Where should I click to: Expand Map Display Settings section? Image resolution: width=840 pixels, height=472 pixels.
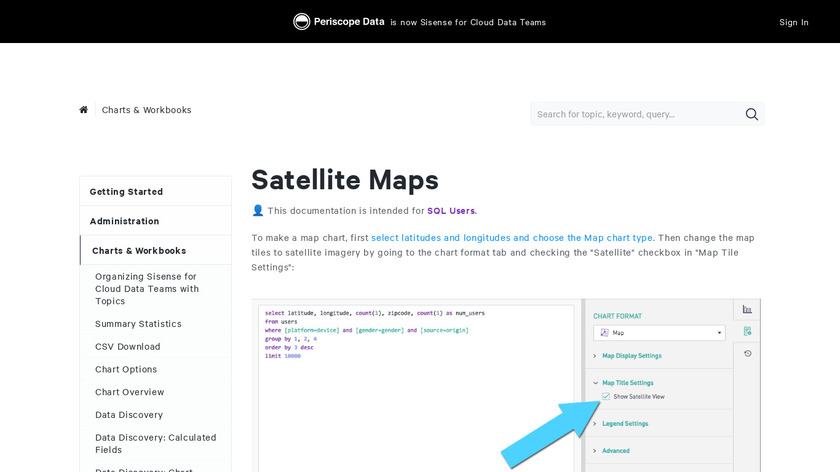pos(631,355)
